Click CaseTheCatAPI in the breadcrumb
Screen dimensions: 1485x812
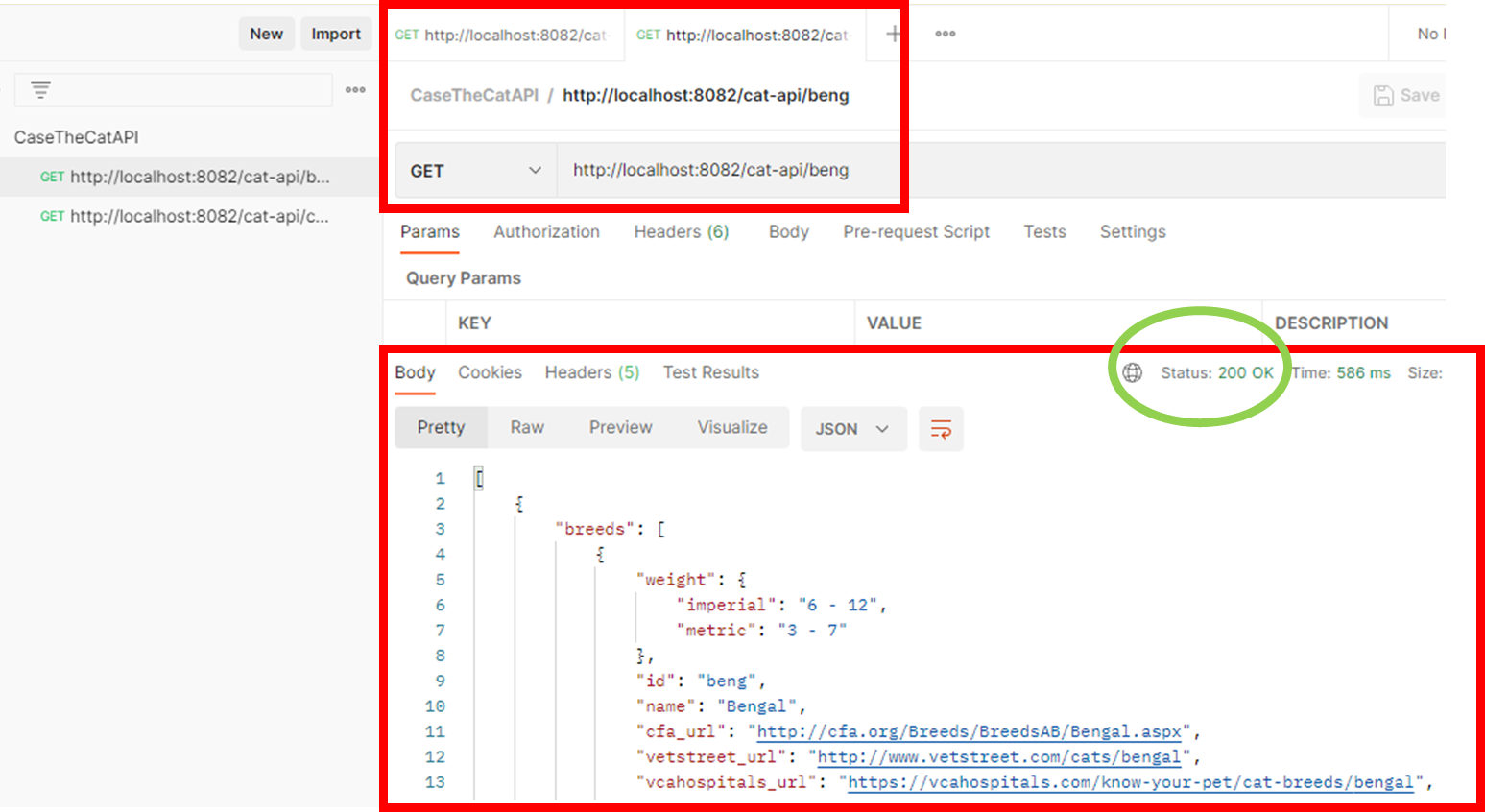(474, 95)
